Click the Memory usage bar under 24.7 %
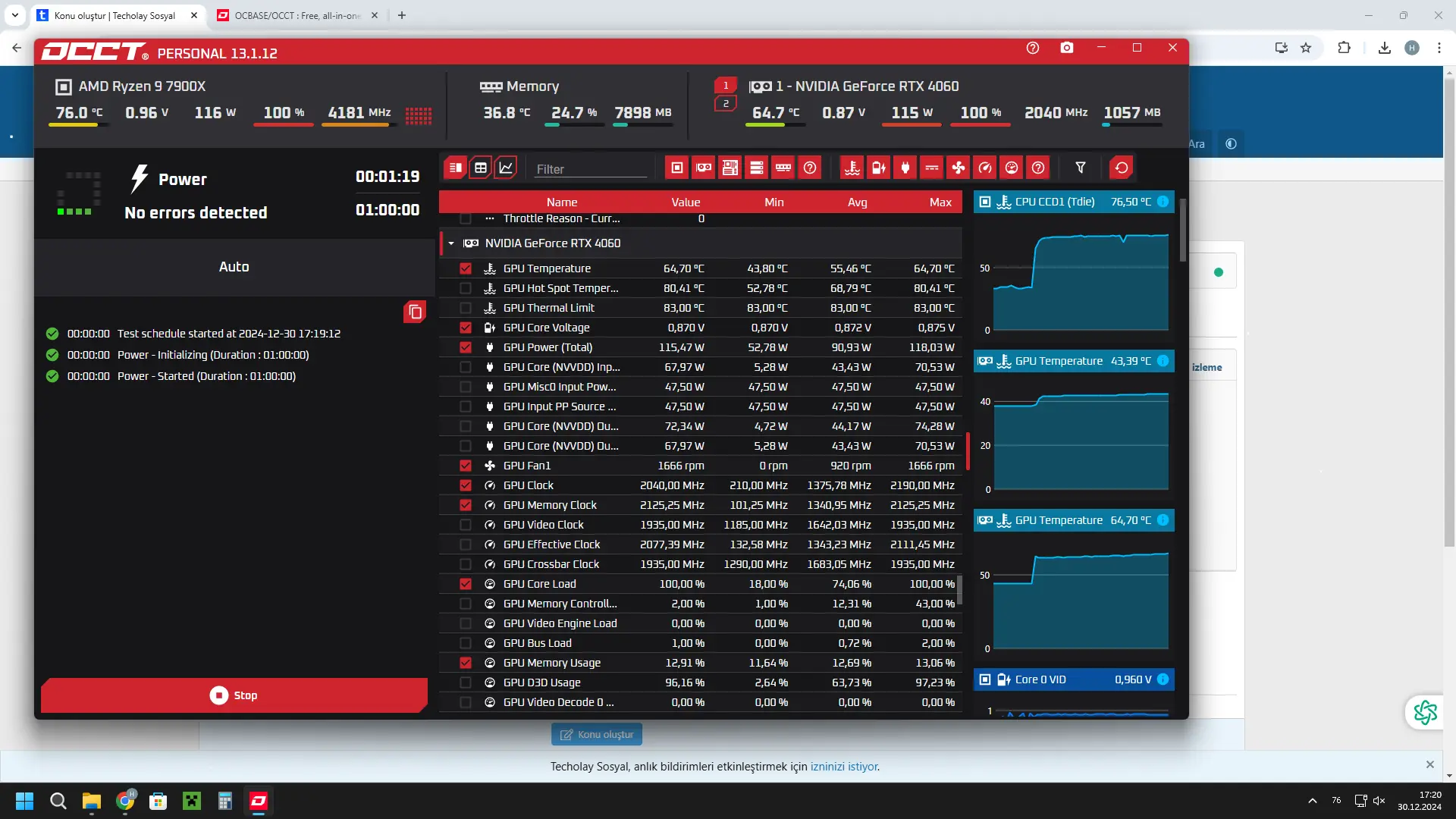This screenshot has width=1456, height=819. (574, 125)
